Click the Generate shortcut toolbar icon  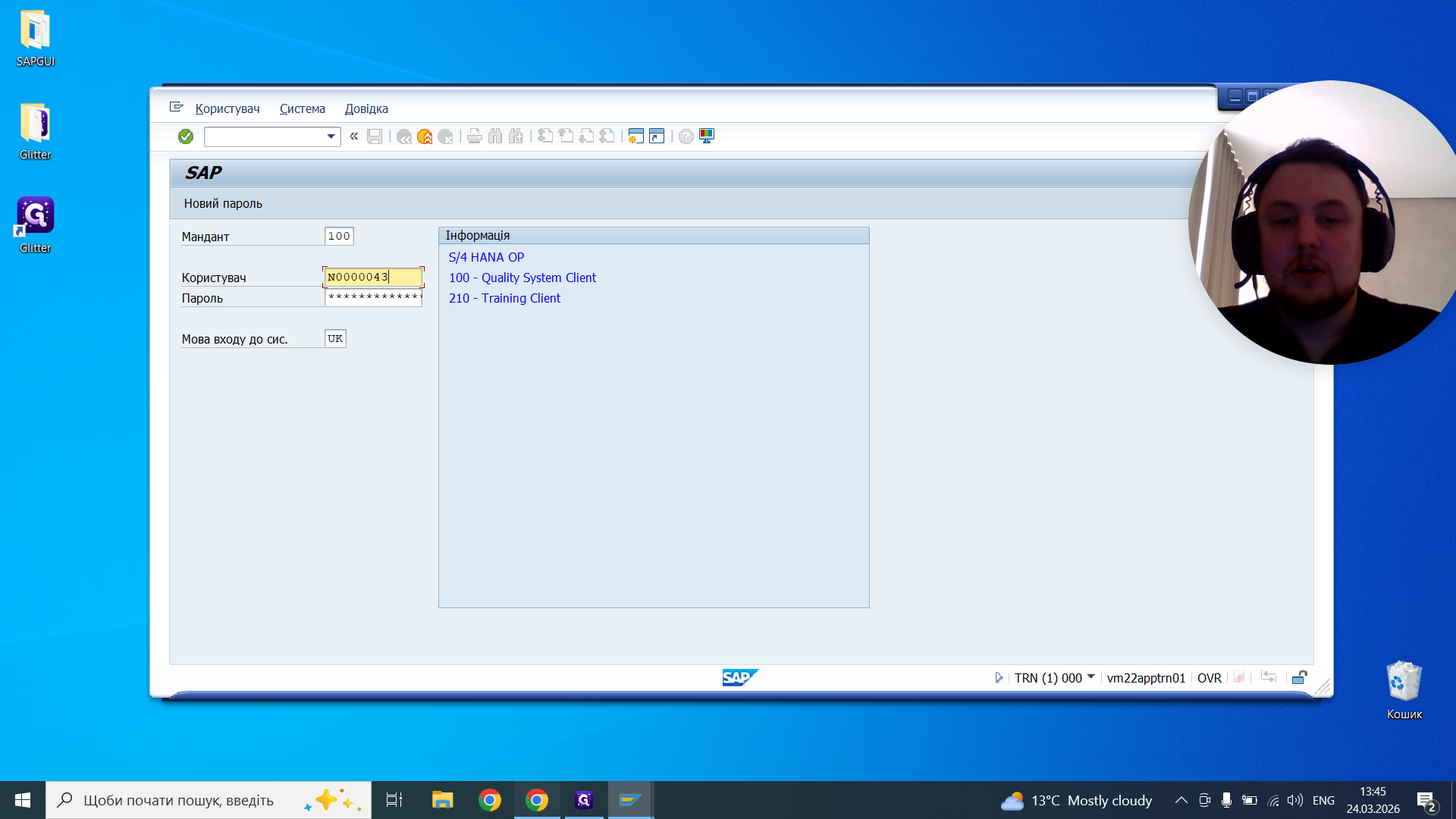point(657,136)
